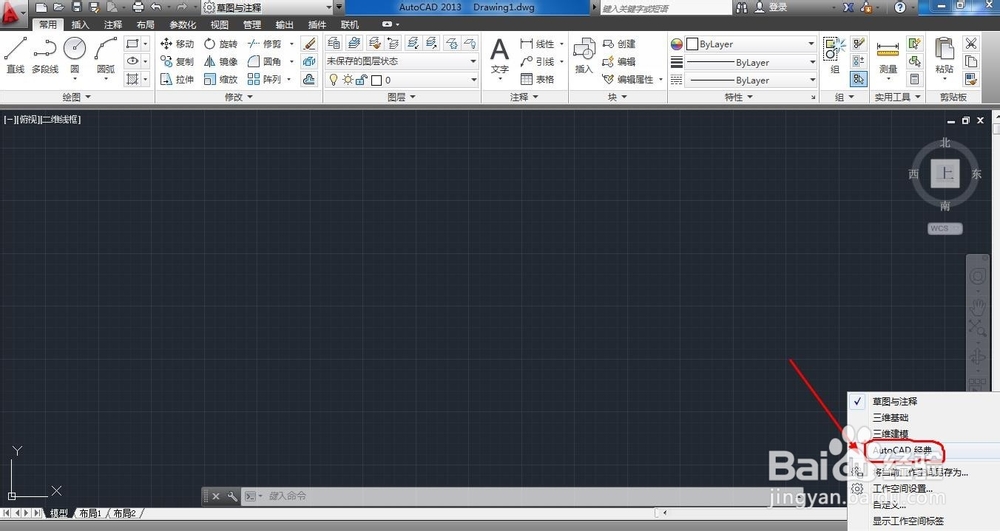Expand the 绘图 panel
The height and width of the screenshot is (531, 1000).
click(77, 97)
